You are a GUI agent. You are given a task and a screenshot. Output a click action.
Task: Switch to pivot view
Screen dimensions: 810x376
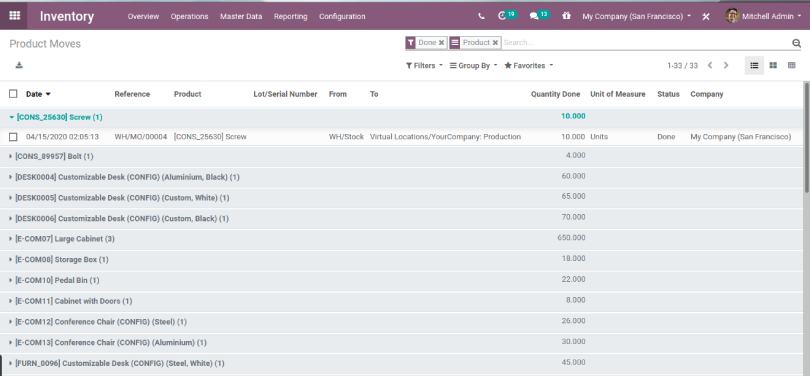click(x=791, y=66)
